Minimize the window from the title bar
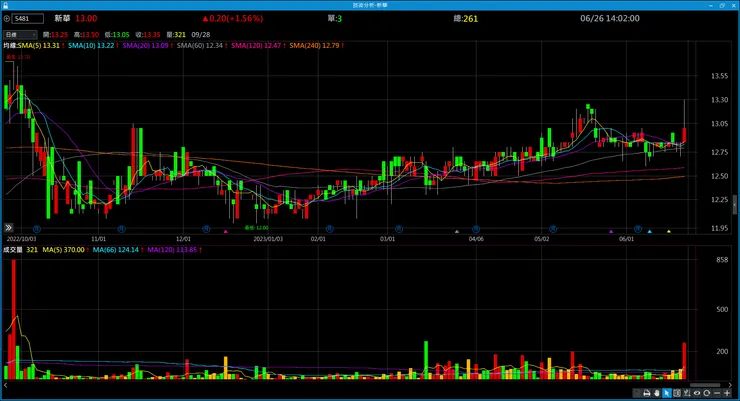This screenshot has height=401, width=740. tap(711, 5)
